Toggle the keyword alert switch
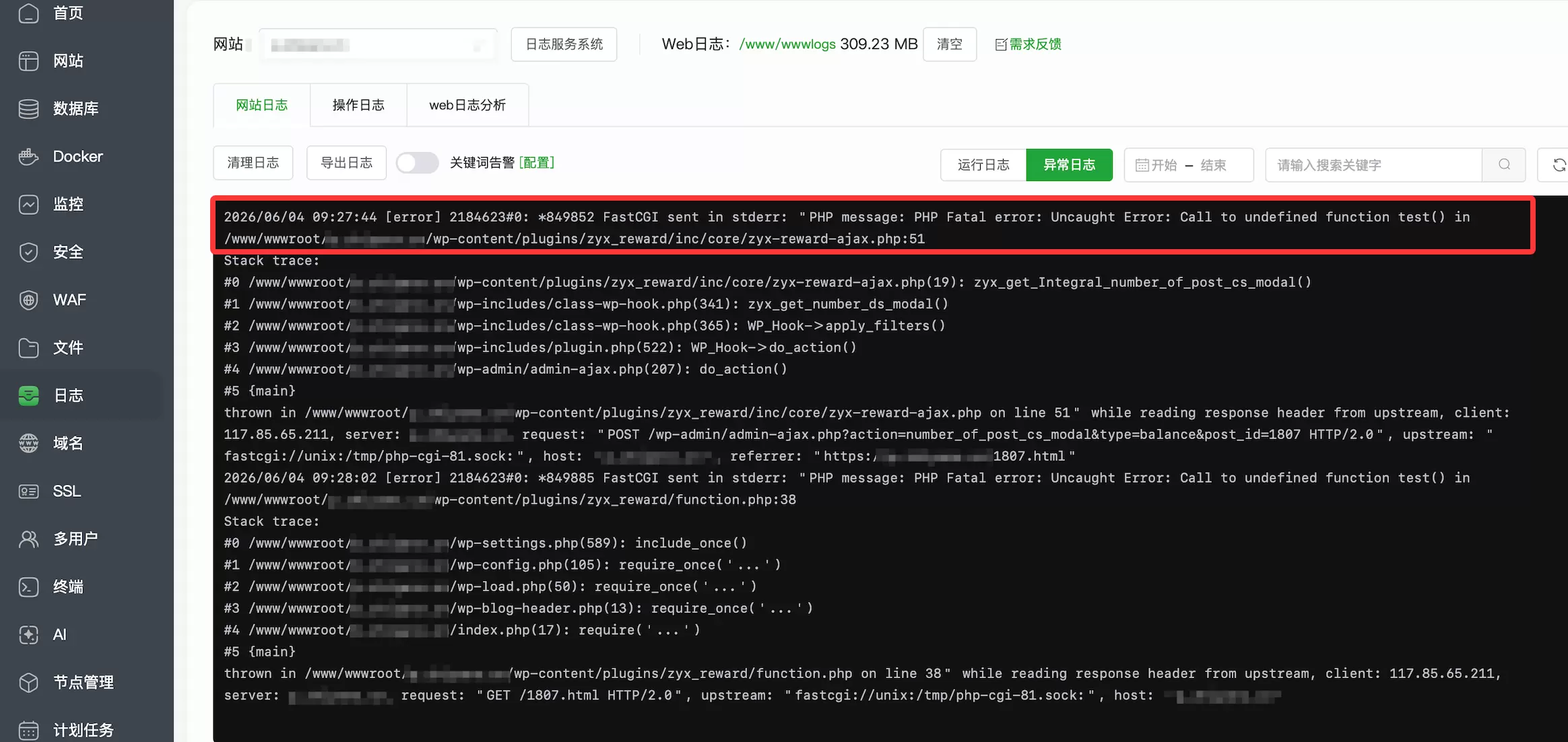 (417, 163)
